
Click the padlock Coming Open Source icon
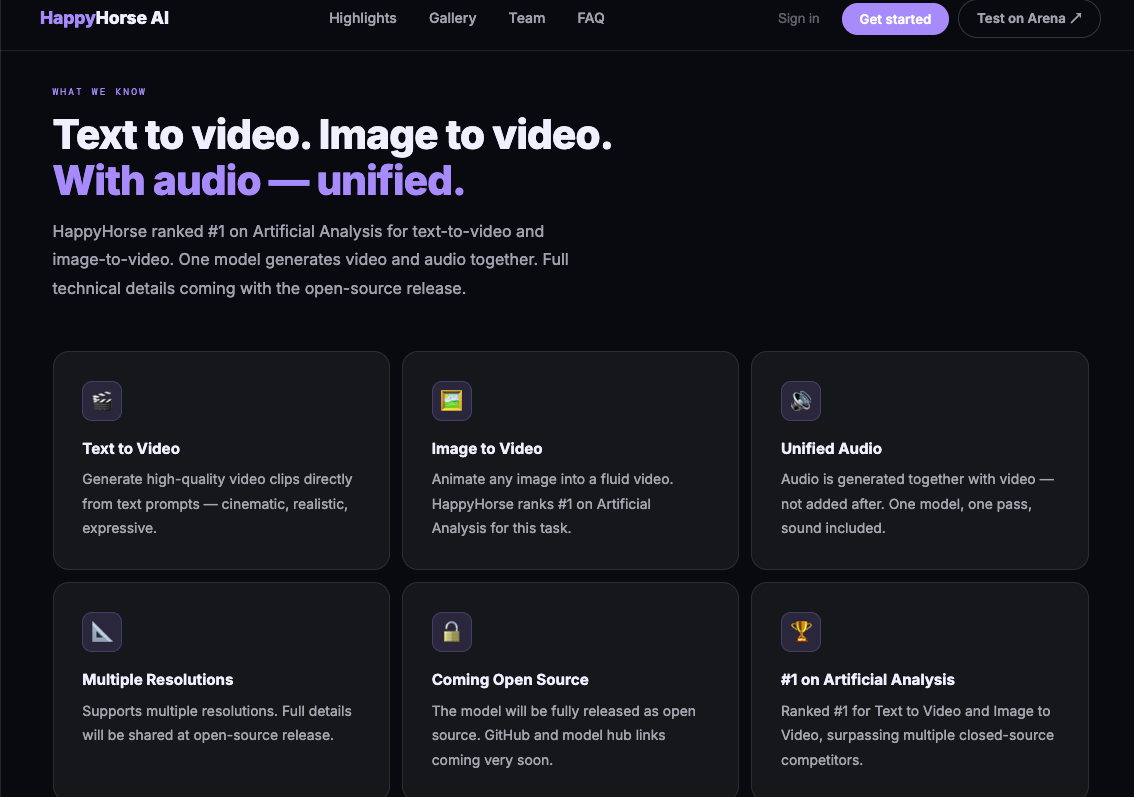(x=451, y=631)
